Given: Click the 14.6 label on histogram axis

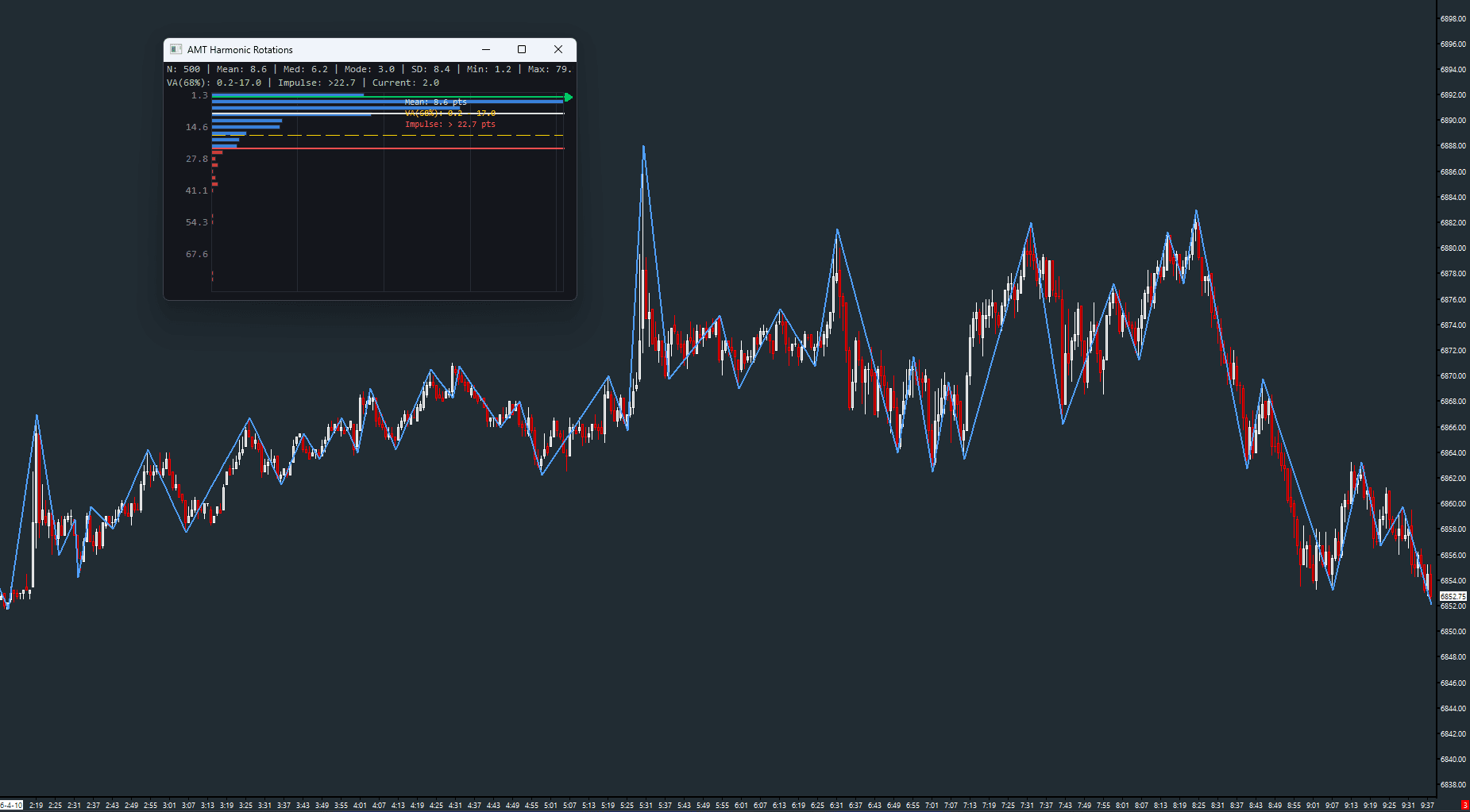Looking at the screenshot, I should pyautogui.click(x=196, y=127).
